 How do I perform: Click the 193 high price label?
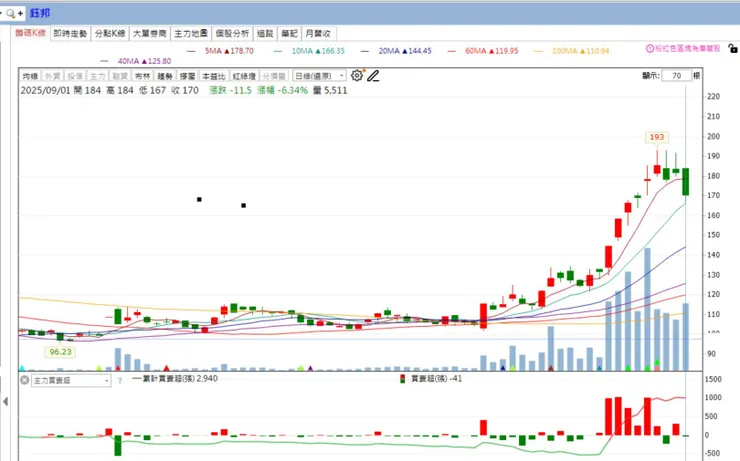tap(657, 137)
